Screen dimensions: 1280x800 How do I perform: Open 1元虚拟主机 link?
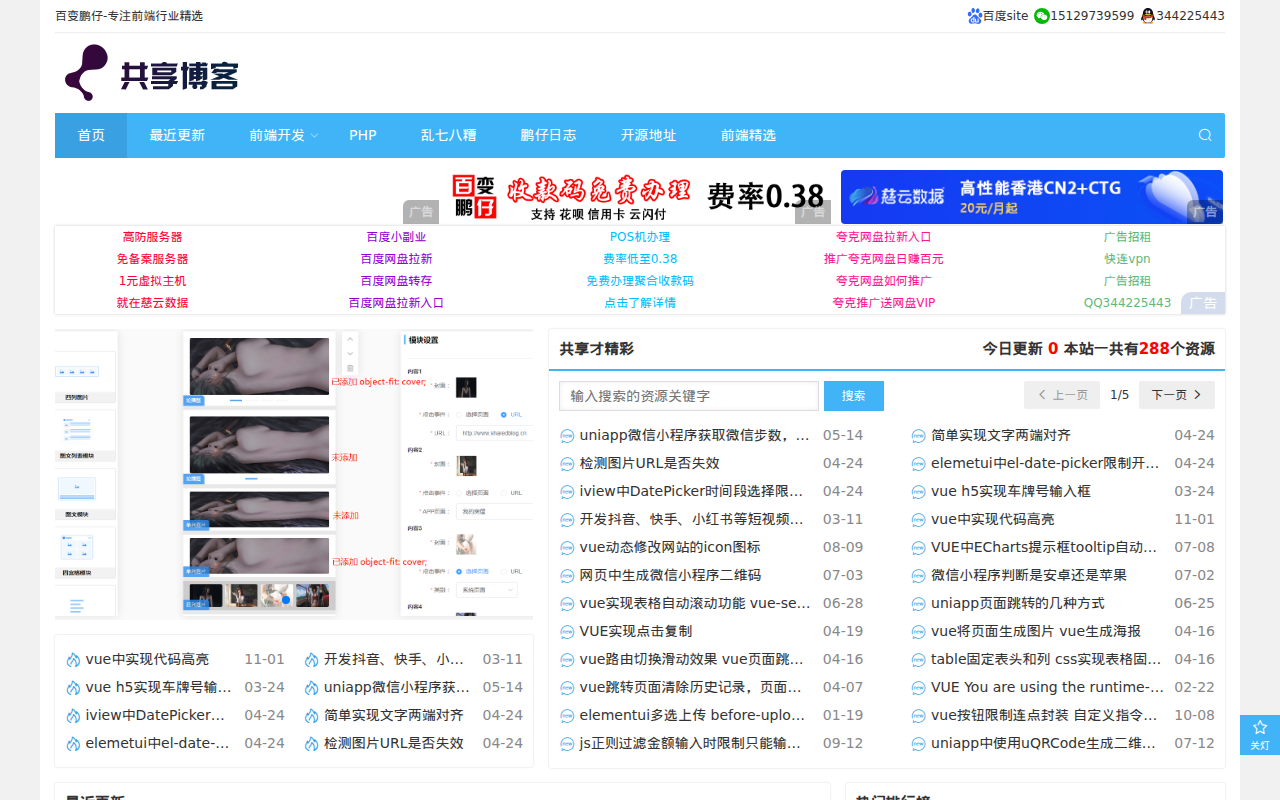click(152, 281)
